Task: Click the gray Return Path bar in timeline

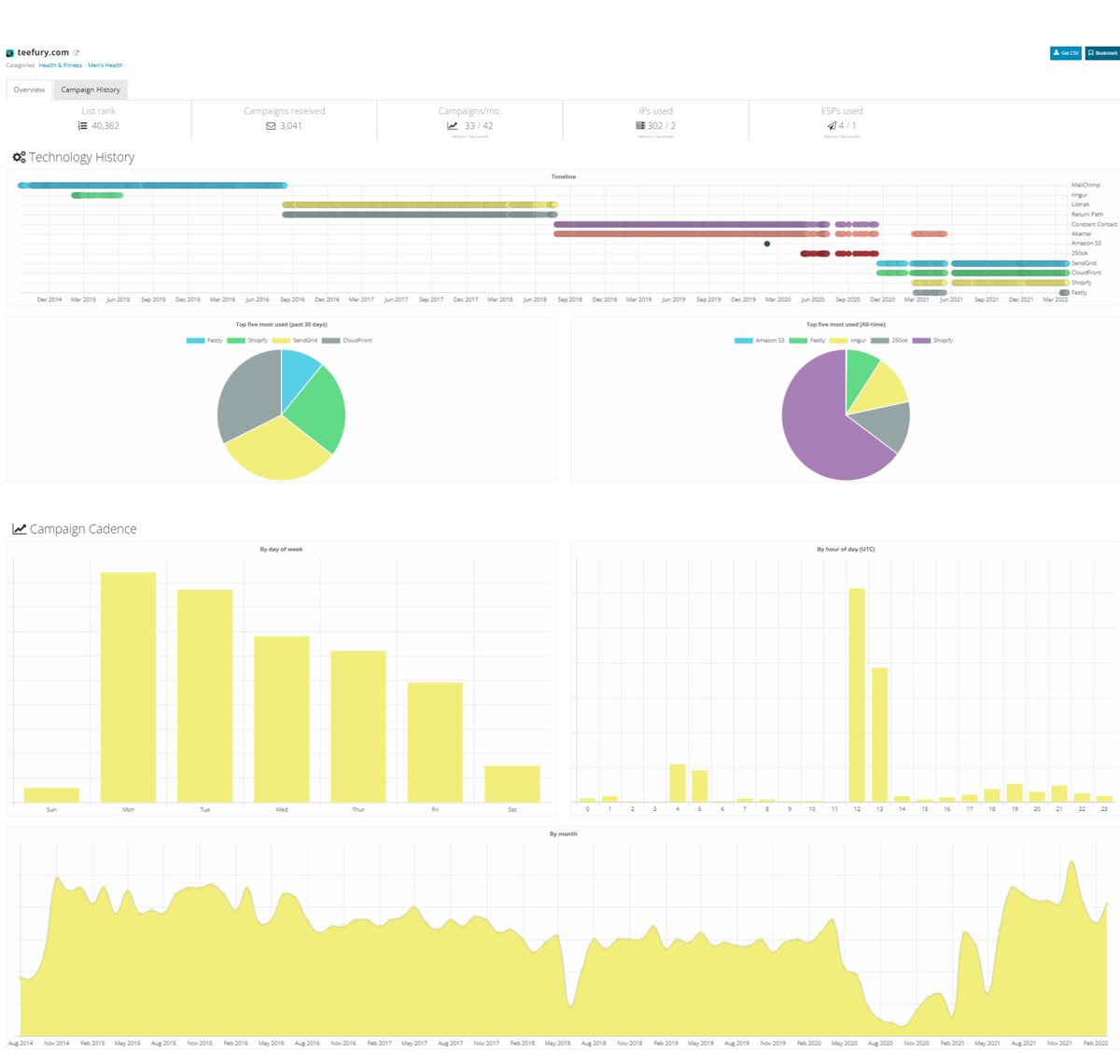Action: point(420,215)
